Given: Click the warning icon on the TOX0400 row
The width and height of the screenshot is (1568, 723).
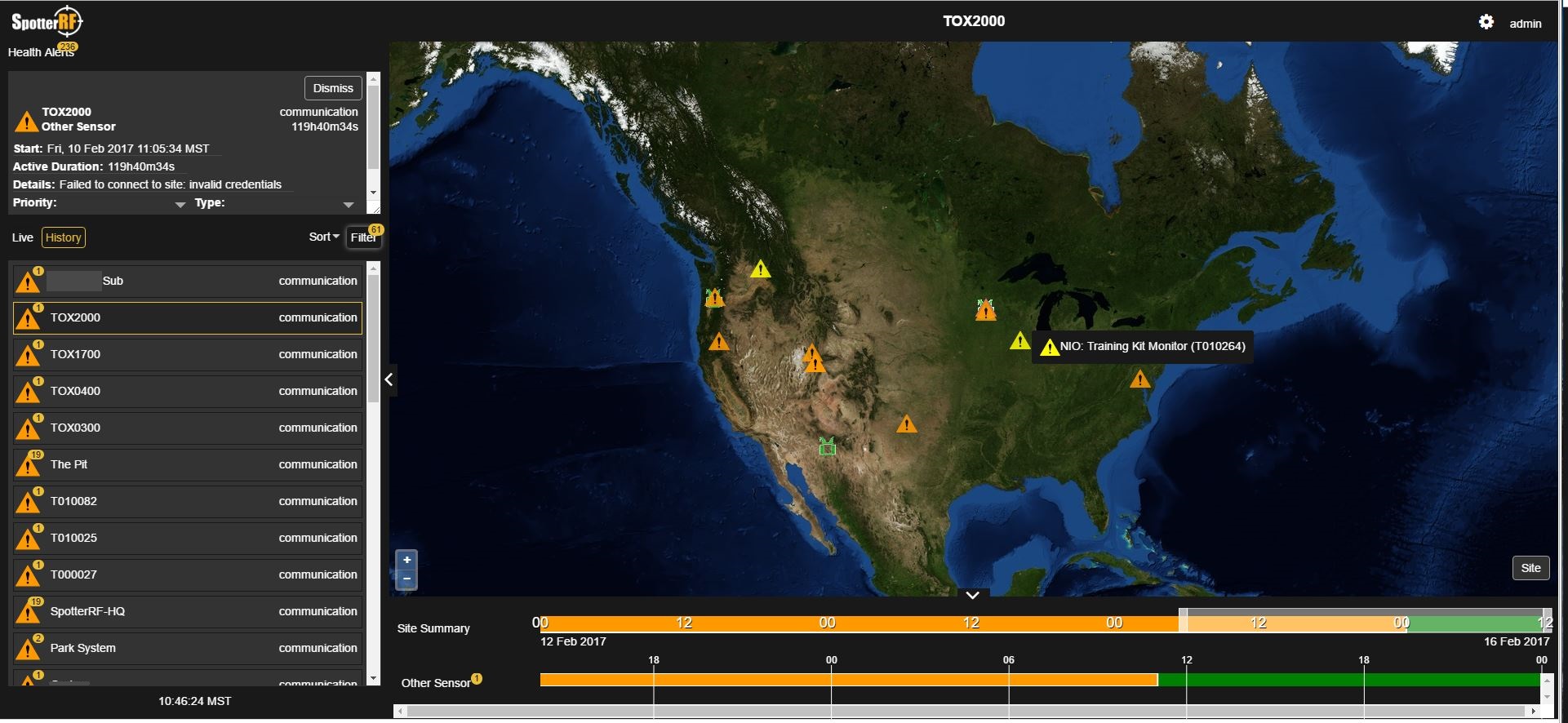Looking at the screenshot, I should (x=28, y=392).
